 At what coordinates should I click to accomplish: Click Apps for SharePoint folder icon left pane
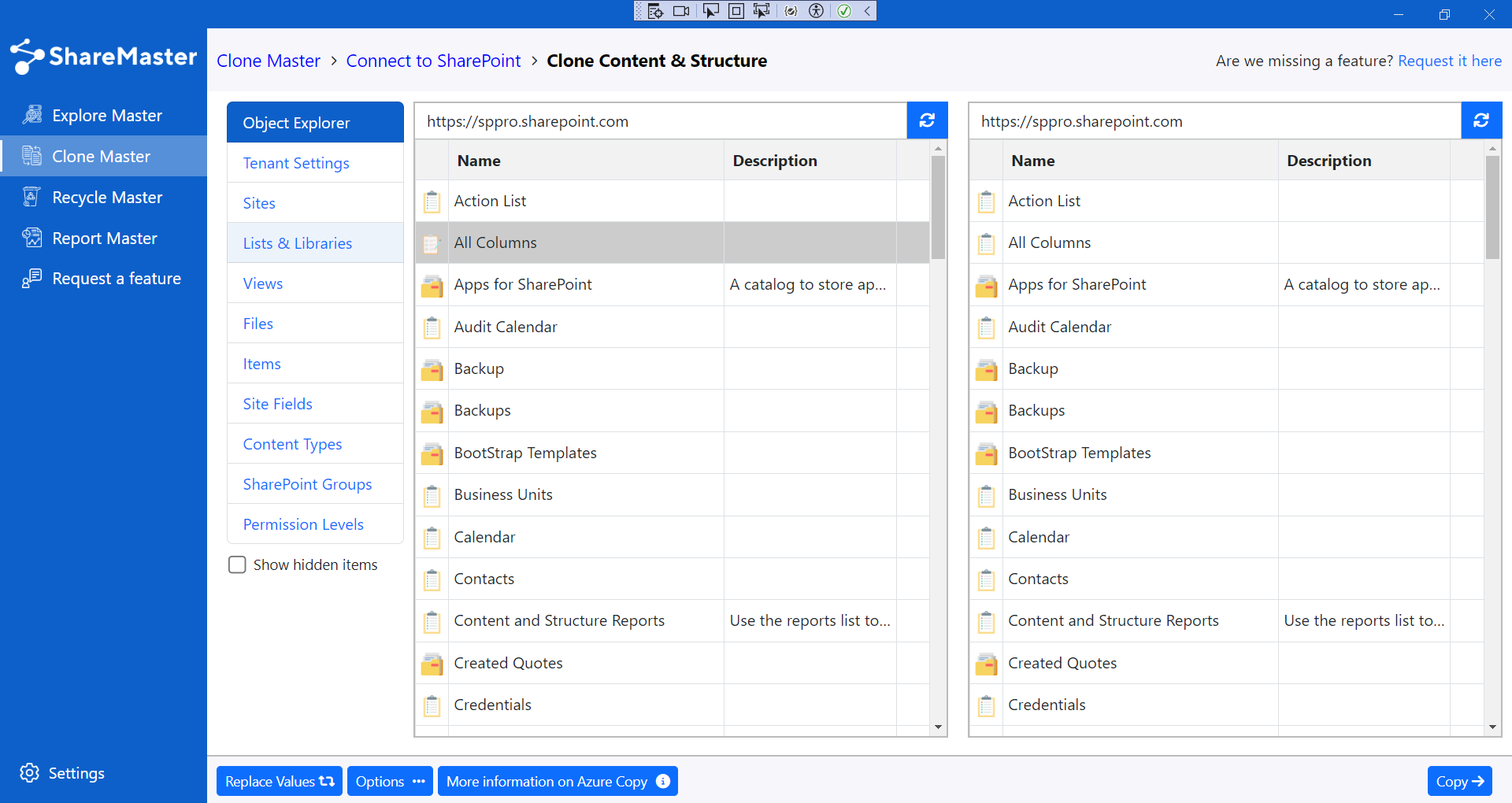432,286
